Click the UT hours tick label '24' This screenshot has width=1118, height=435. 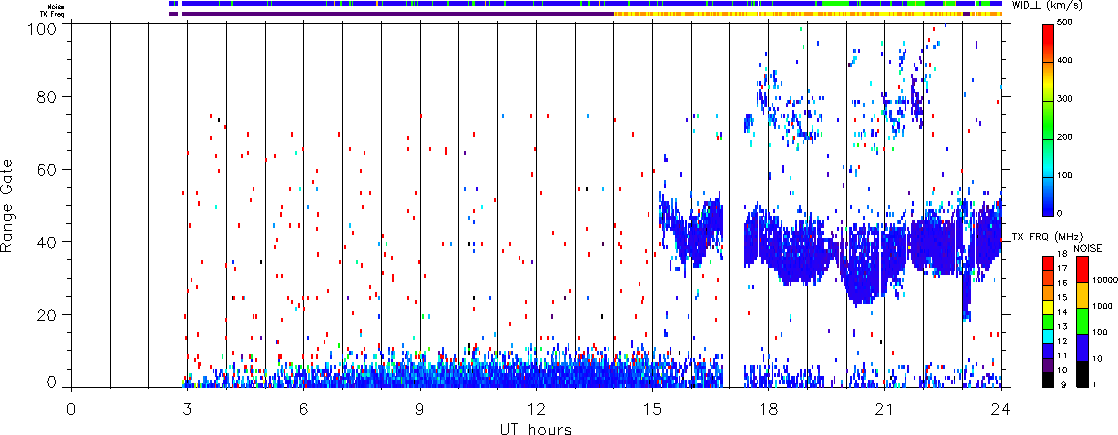pyautogui.click(x=1001, y=407)
